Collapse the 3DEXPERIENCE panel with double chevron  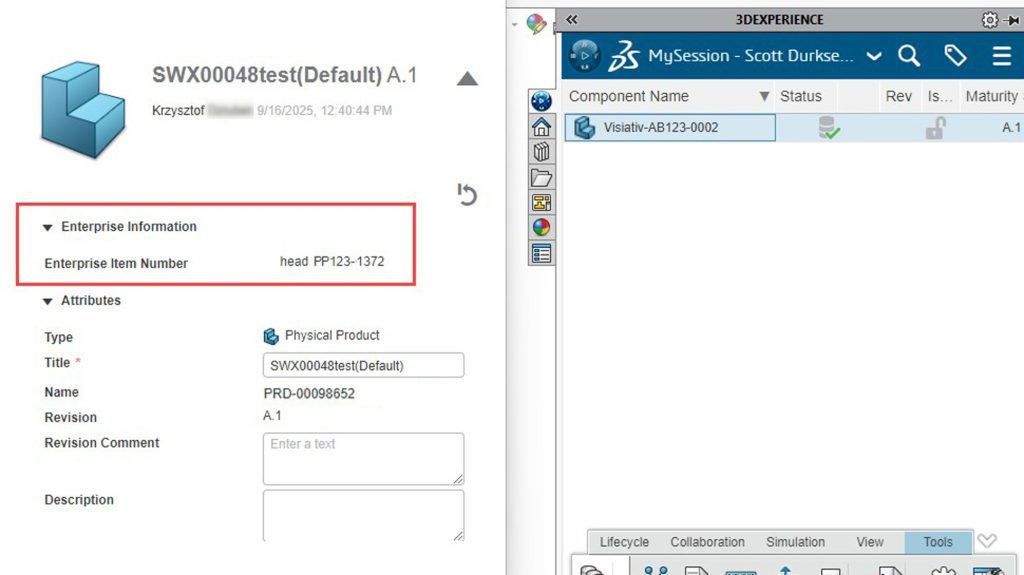tap(571, 20)
